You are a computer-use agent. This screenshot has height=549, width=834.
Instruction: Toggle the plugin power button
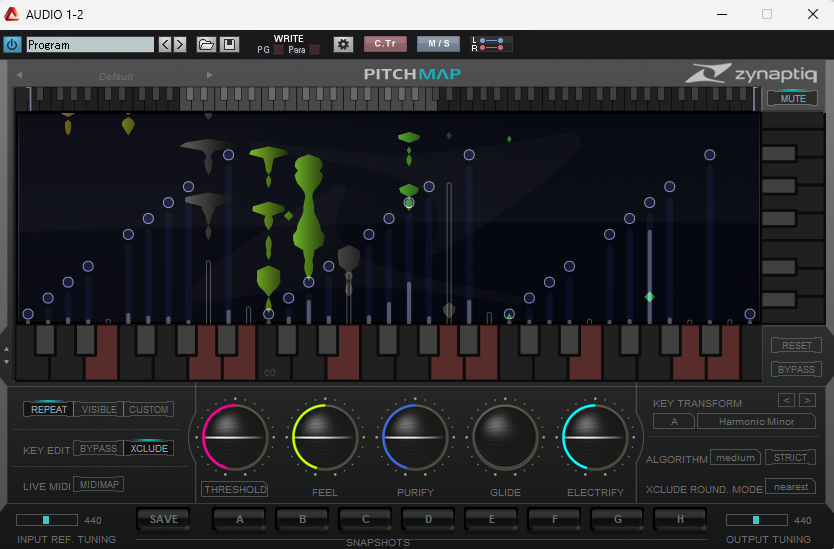point(12,45)
